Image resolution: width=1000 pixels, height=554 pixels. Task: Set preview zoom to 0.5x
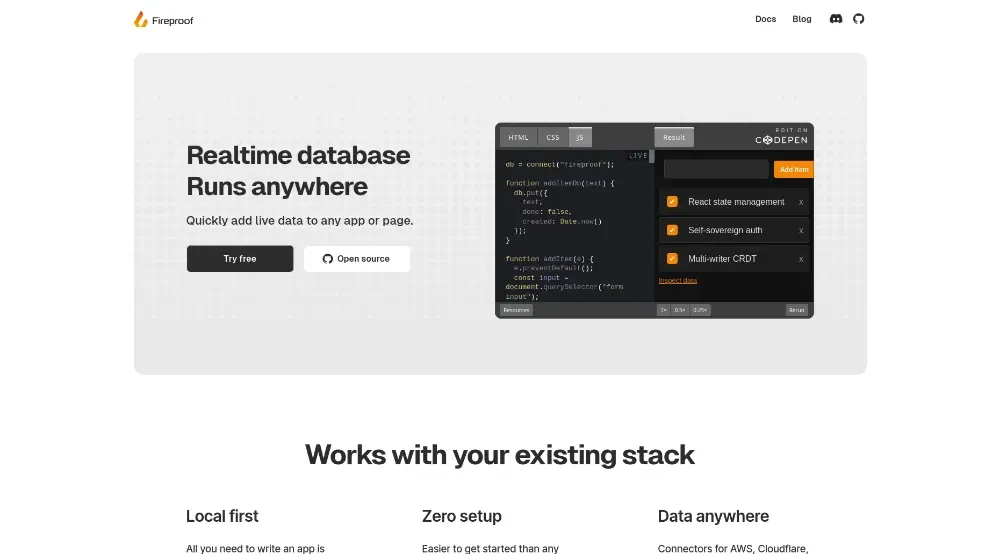point(680,310)
